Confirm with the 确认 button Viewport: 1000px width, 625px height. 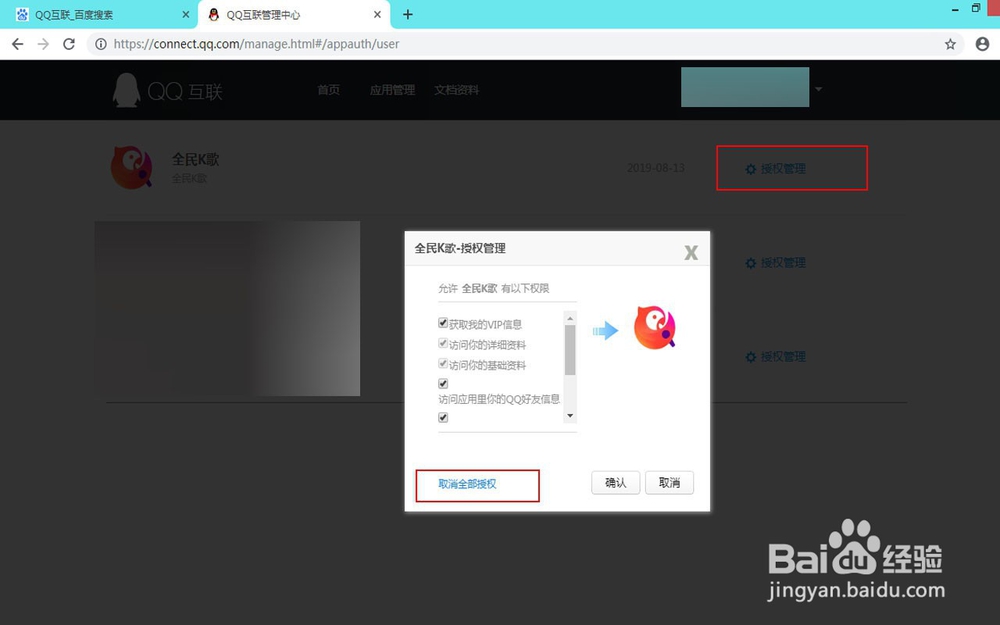(615, 483)
